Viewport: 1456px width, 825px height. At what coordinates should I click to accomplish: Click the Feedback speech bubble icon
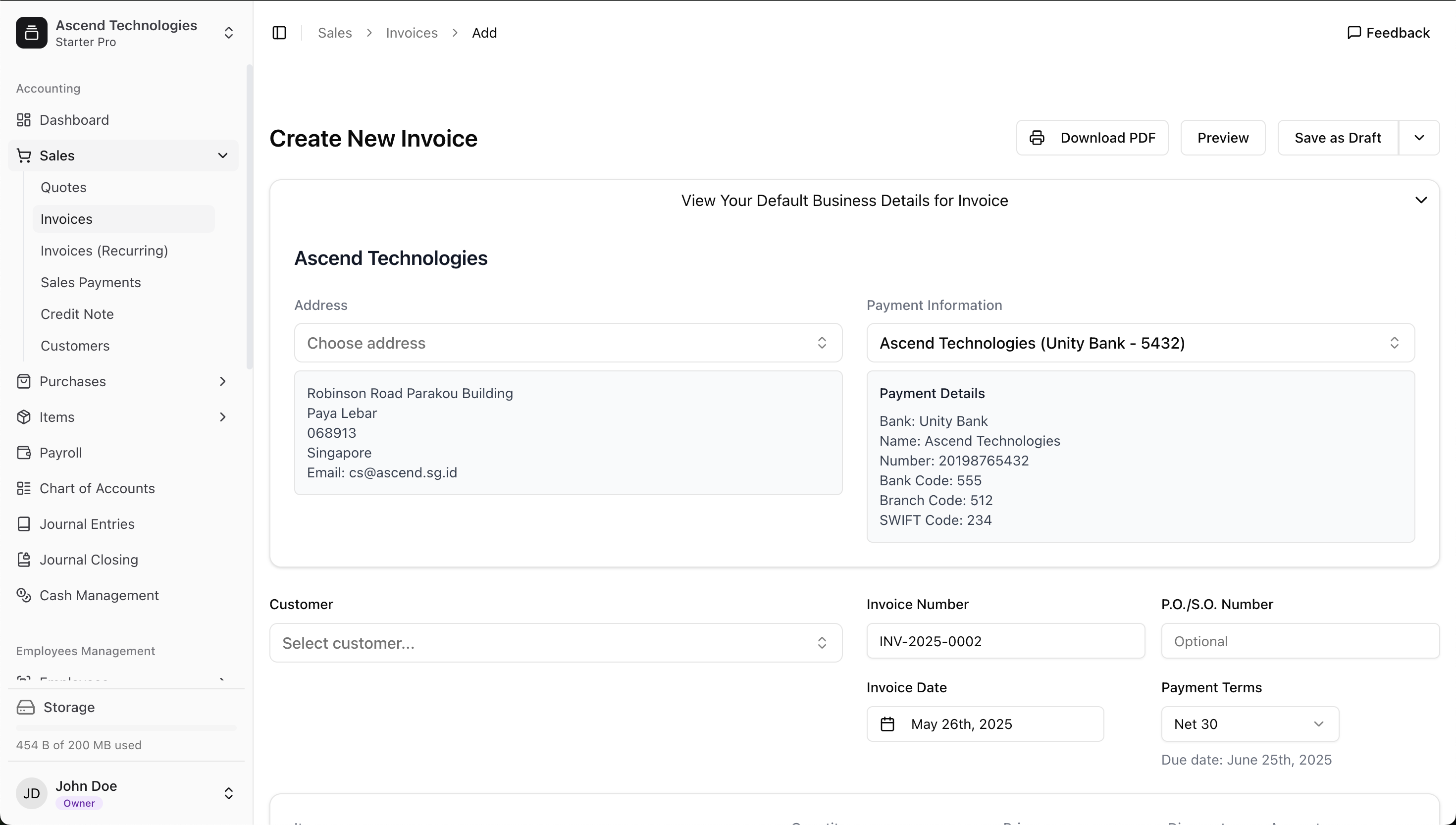pyautogui.click(x=1354, y=33)
